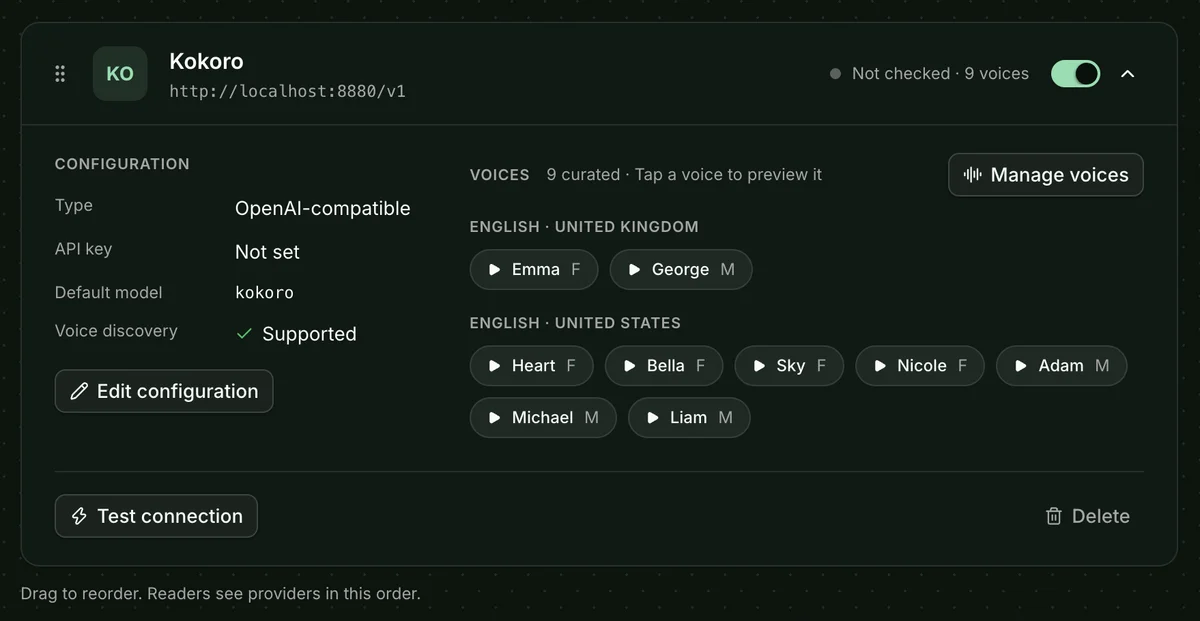Click the default model value kokoro
Image resolution: width=1200 pixels, height=621 pixels.
pos(264,293)
